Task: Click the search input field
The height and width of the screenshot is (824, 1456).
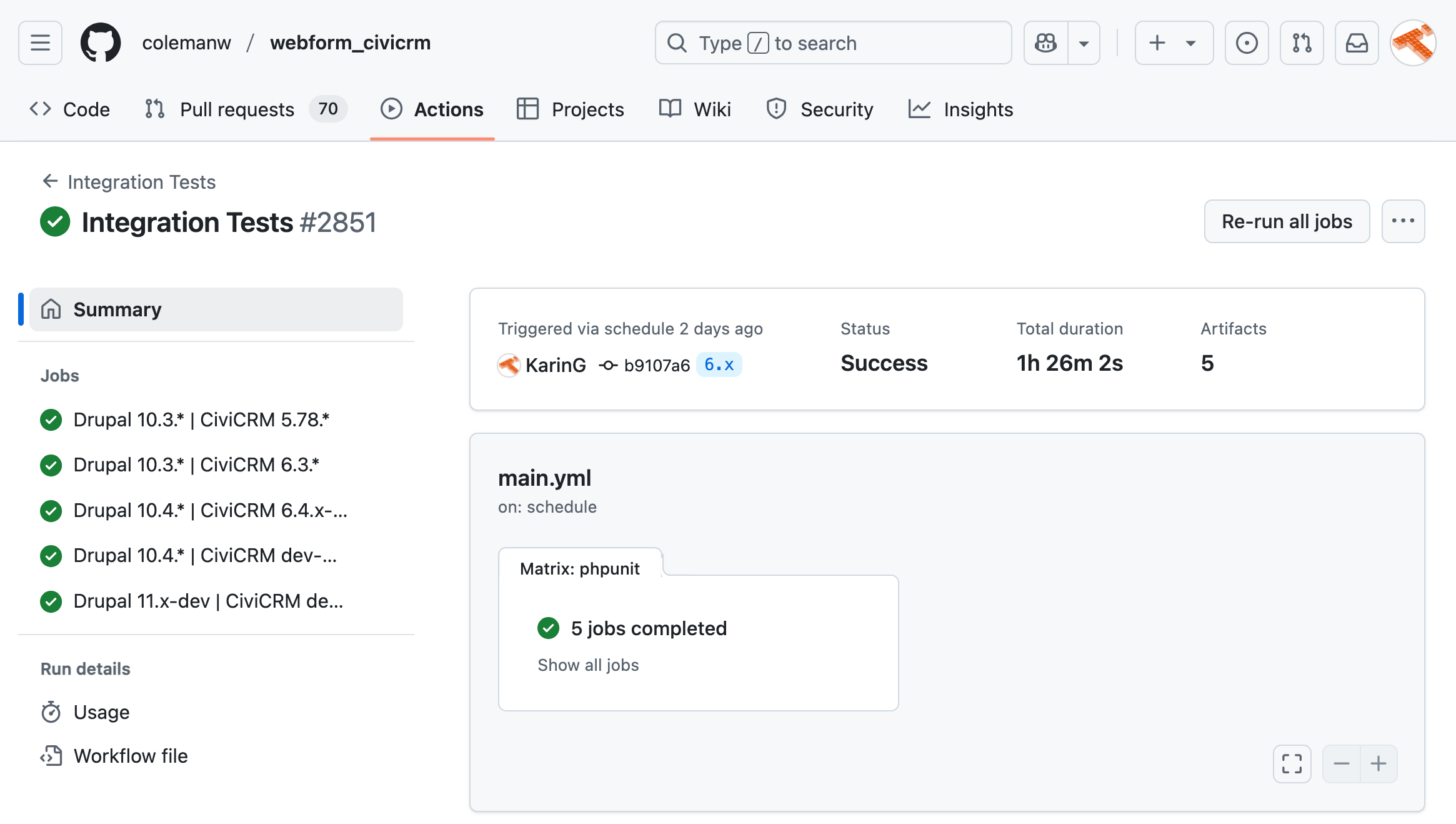Action: pos(833,43)
